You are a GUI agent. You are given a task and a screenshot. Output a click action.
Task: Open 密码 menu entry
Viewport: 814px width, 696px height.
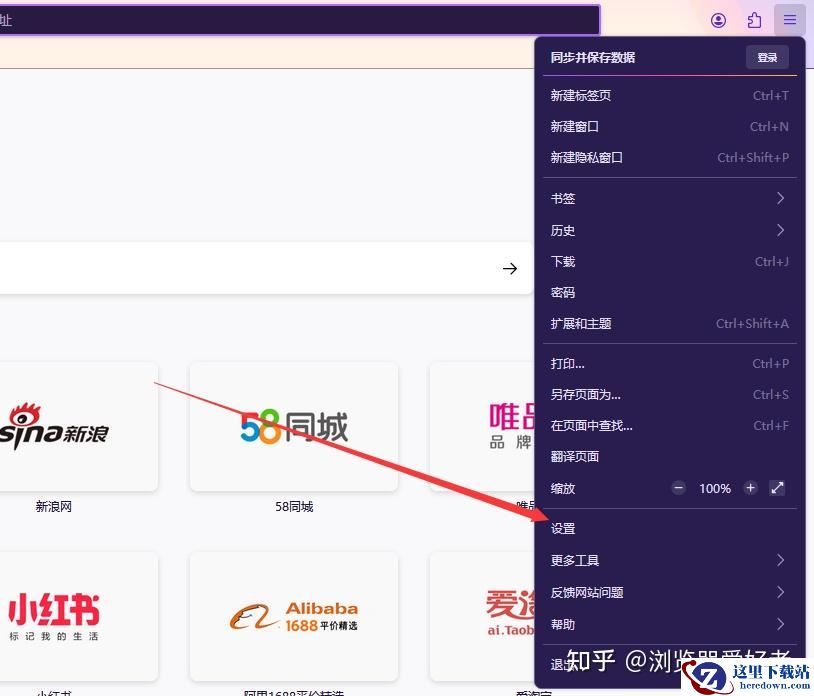669,293
